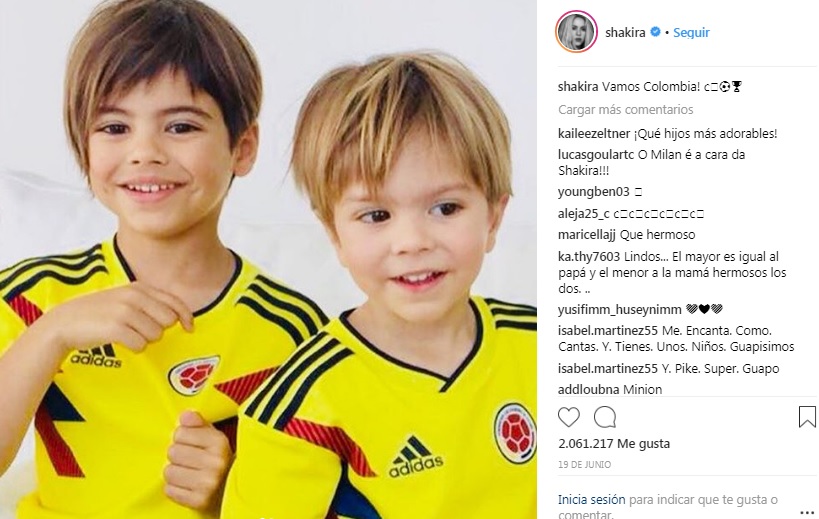View the 2.061.217 Me gusta likes list
This screenshot has width=819, height=519.
(614, 443)
